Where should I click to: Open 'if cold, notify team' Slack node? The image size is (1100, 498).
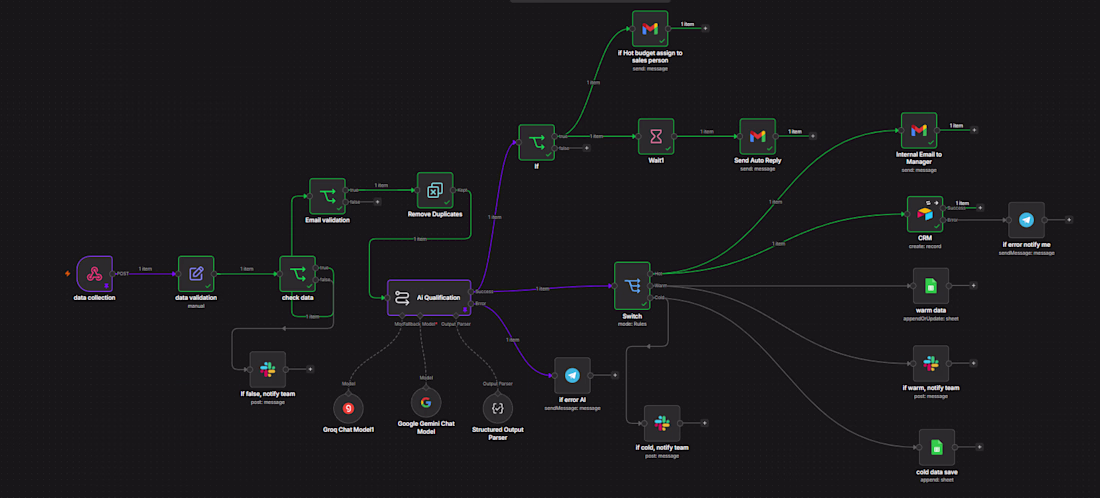coord(662,423)
